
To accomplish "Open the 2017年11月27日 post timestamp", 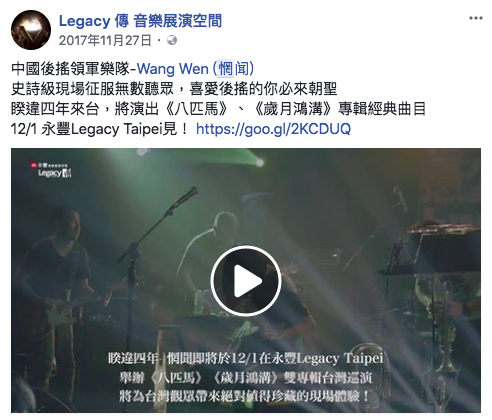I will pyautogui.click(x=105, y=41).
